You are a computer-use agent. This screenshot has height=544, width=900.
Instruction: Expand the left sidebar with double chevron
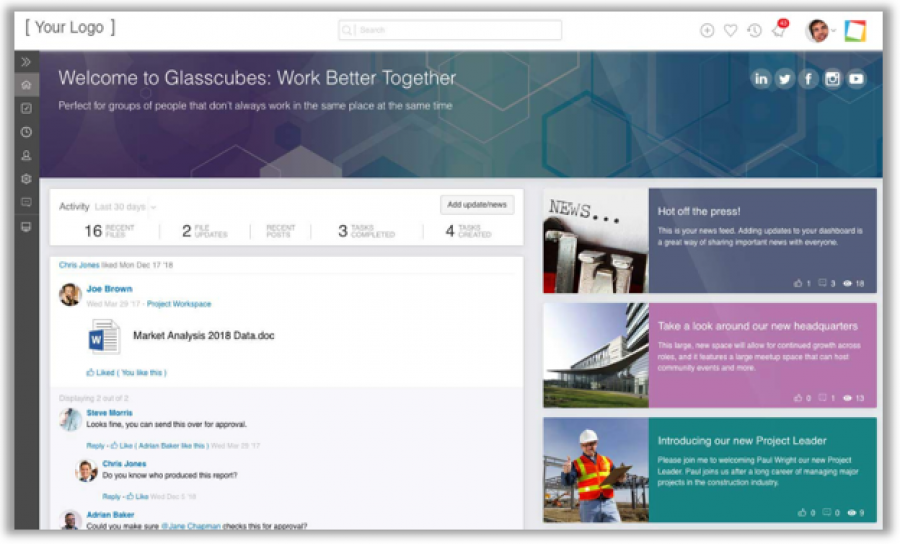click(26, 62)
